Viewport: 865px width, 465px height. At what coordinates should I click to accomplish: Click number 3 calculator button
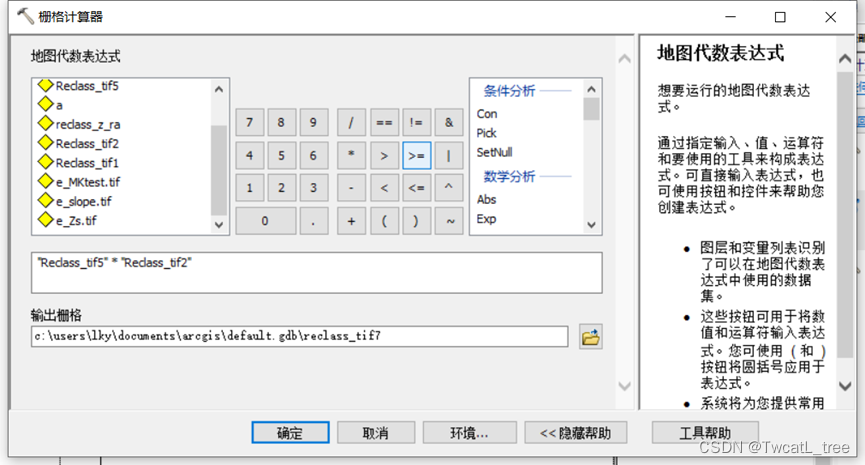pyautogui.click(x=313, y=188)
